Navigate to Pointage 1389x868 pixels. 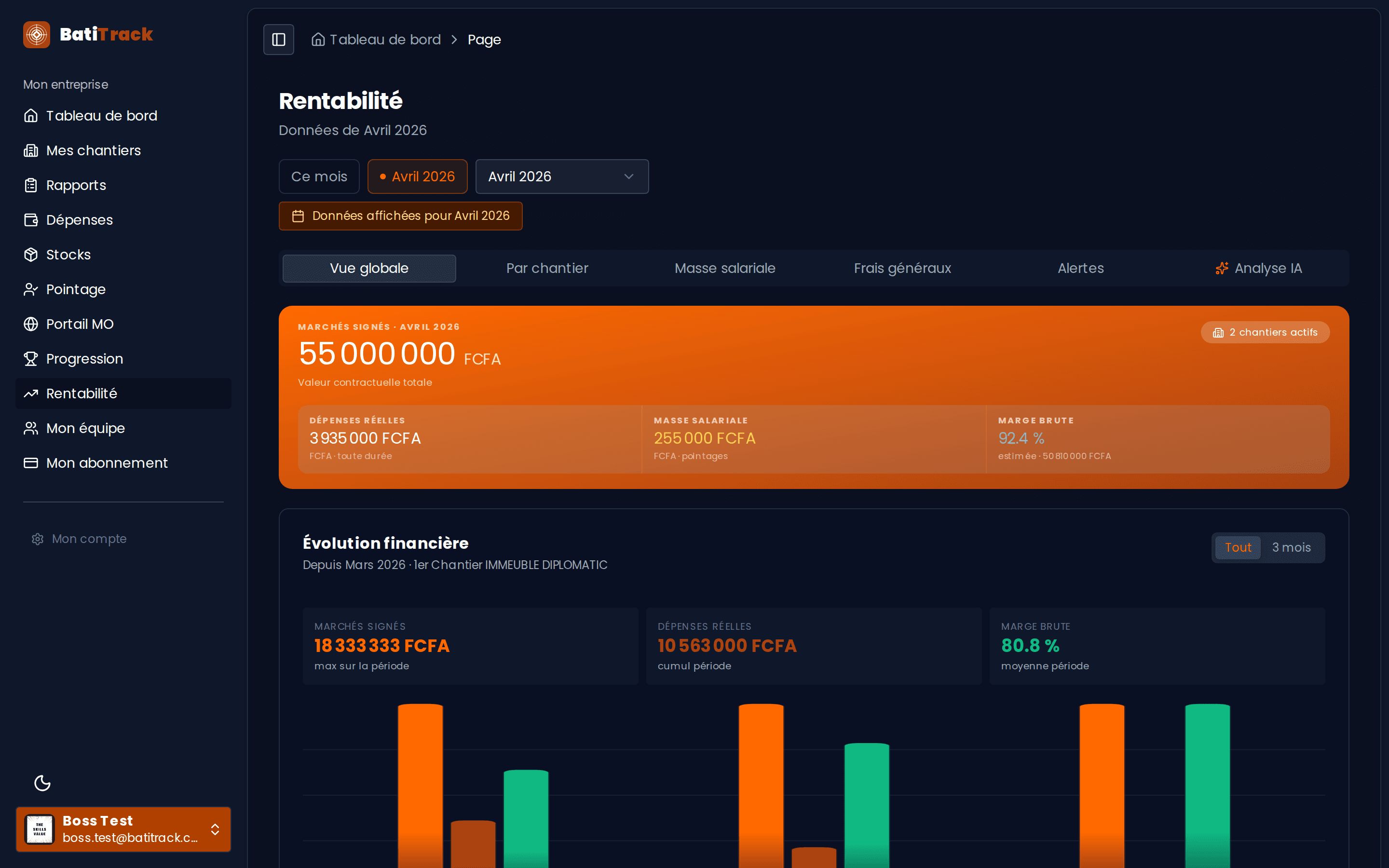123,289
